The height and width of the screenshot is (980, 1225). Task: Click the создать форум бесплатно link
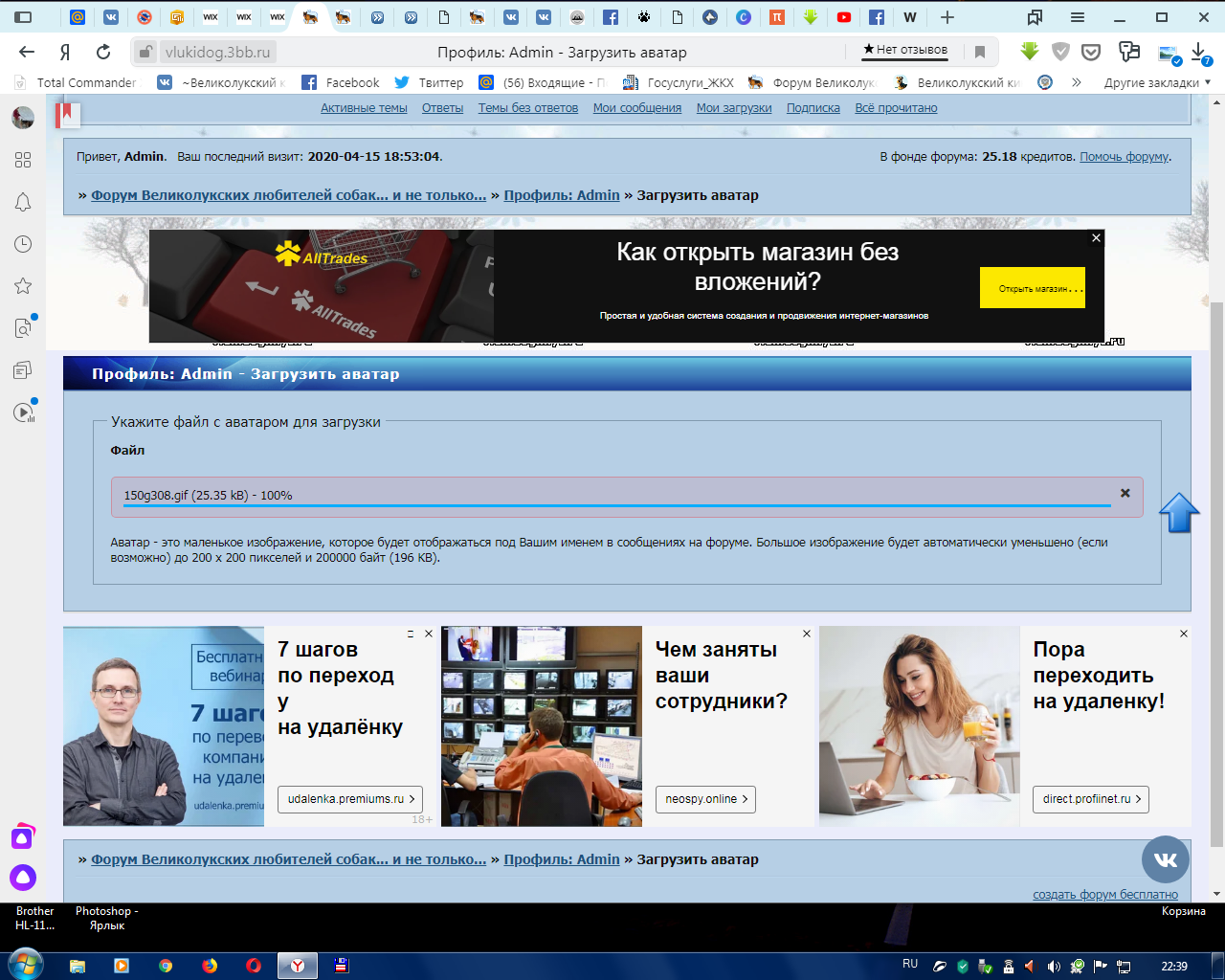coord(1105,895)
